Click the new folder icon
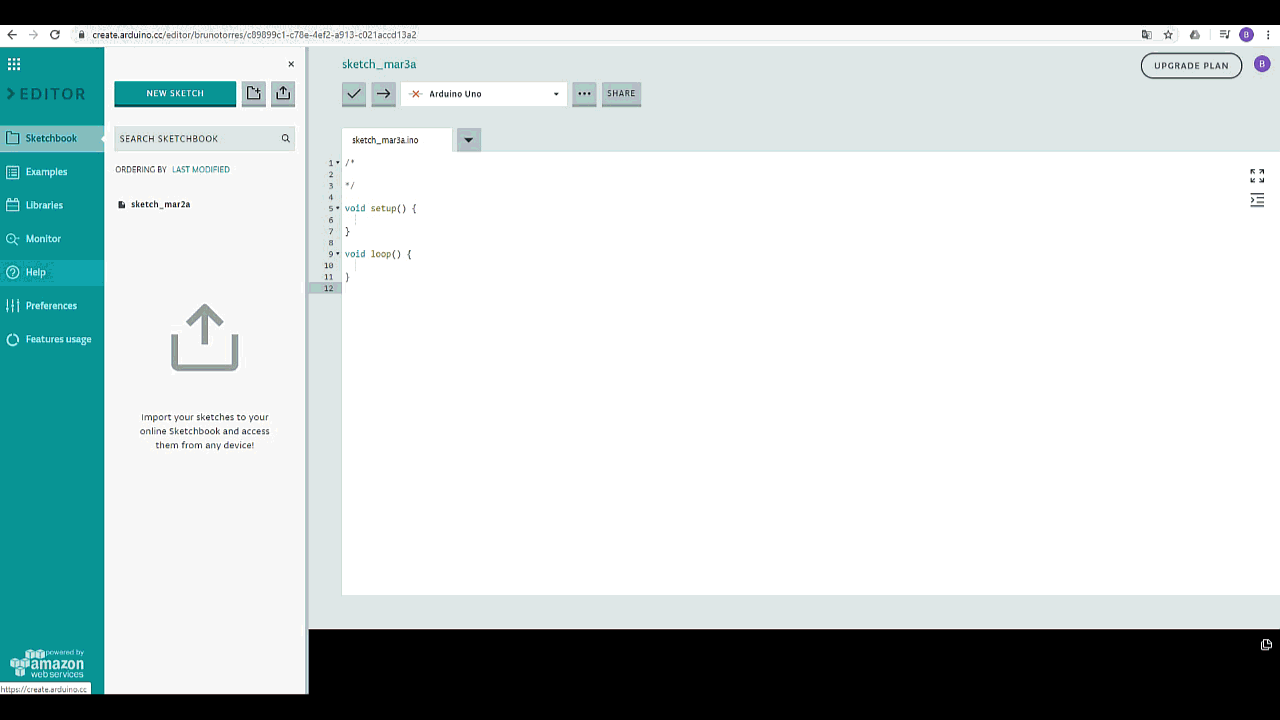1280x720 pixels. (x=254, y=93)
